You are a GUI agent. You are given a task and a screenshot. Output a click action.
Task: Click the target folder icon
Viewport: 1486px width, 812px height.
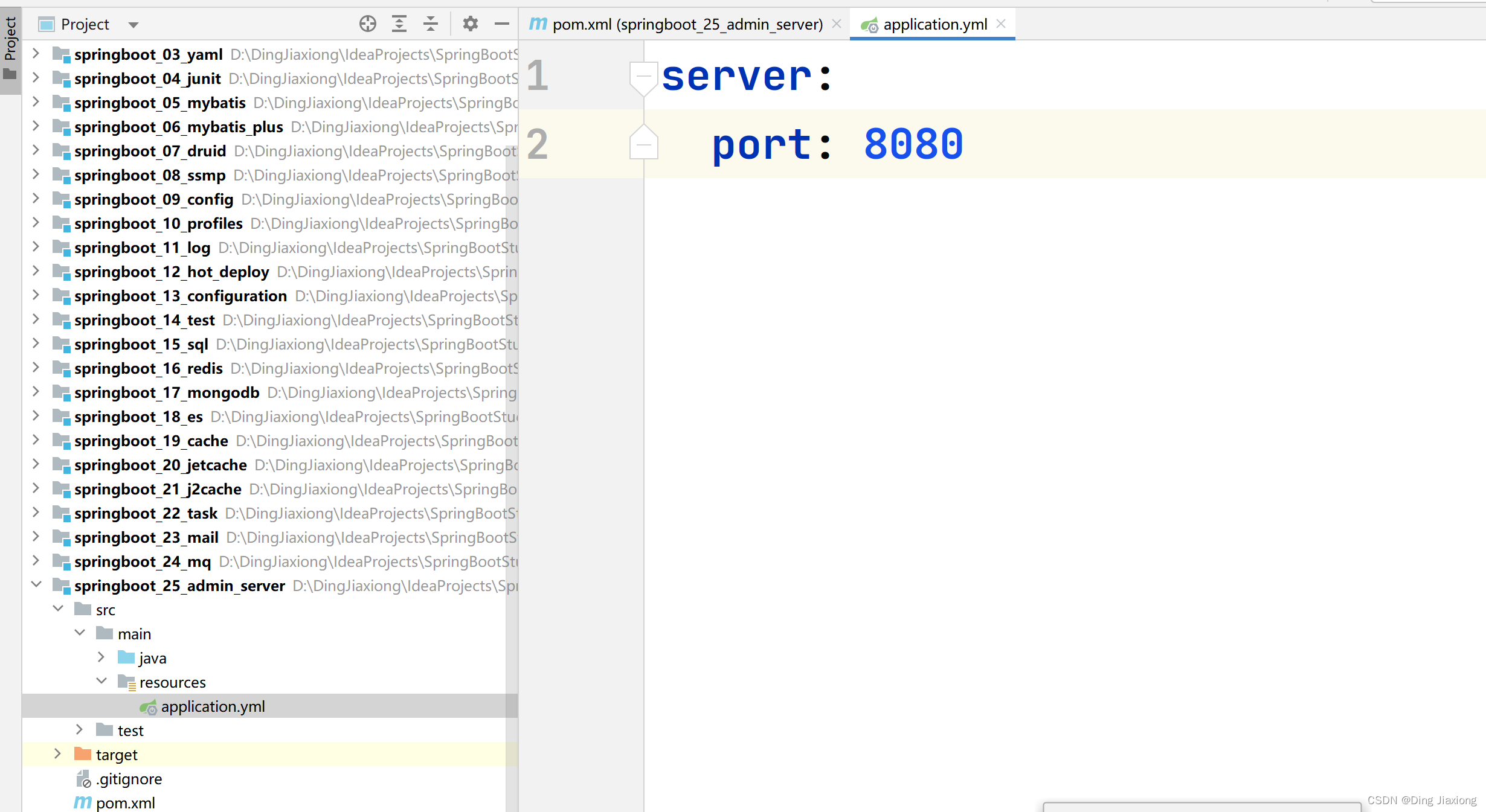coord(83,753)
